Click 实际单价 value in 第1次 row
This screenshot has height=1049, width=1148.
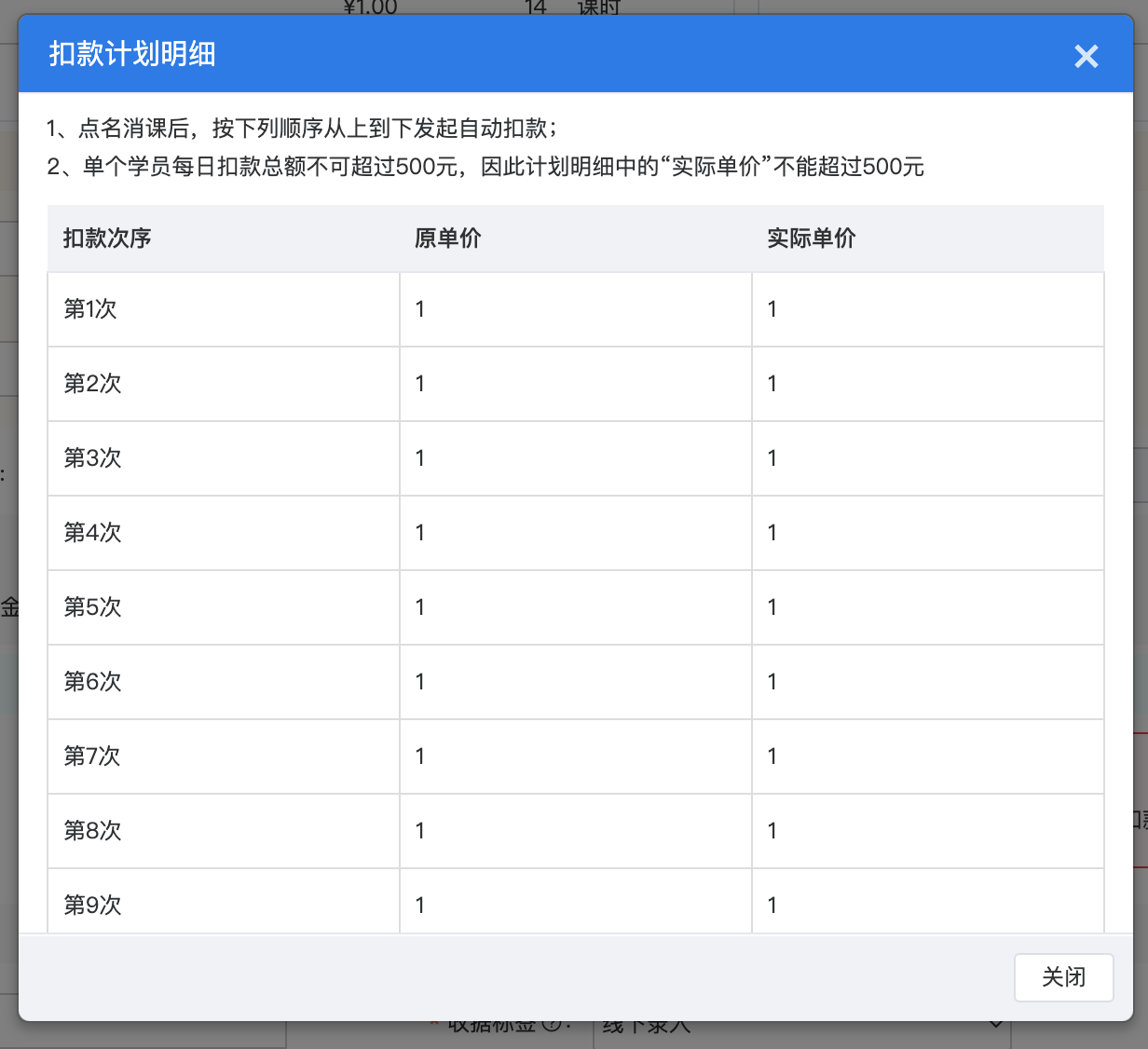pos(772,309)
